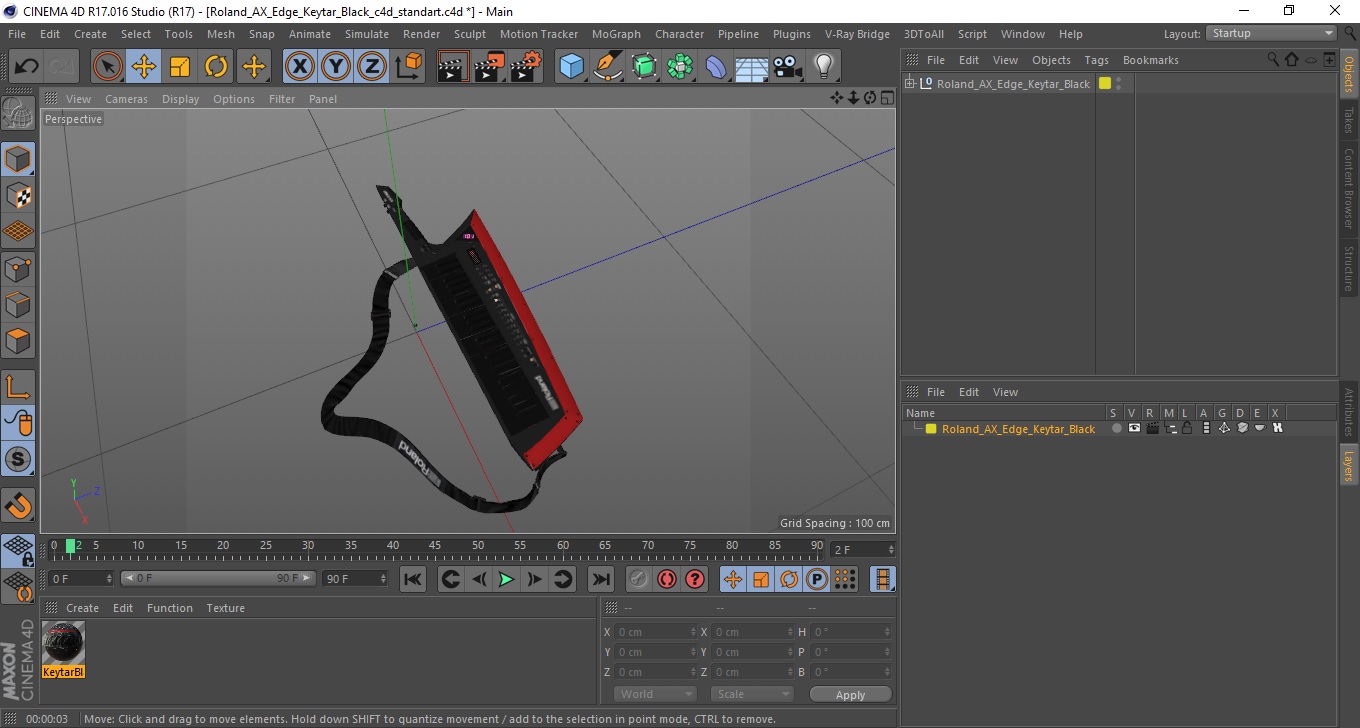The height and width of the screenshot is (728, 1360).
Task: Play the animation forward
Action: click(x=506, y=579)
